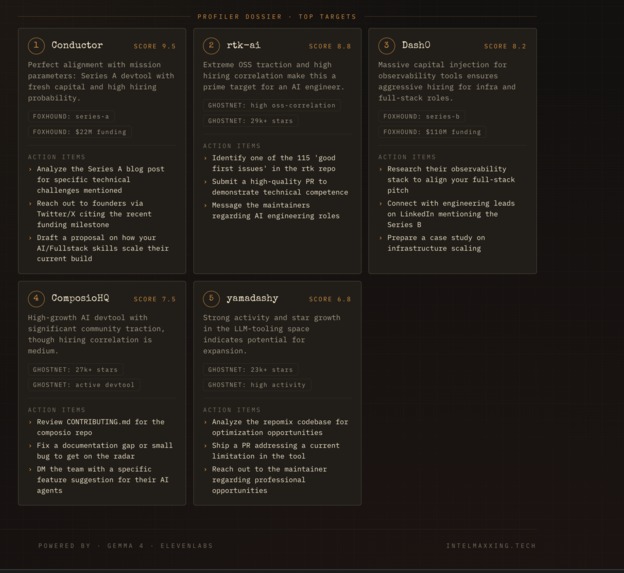Click the SCORE 8.8 label

(330, 46)
